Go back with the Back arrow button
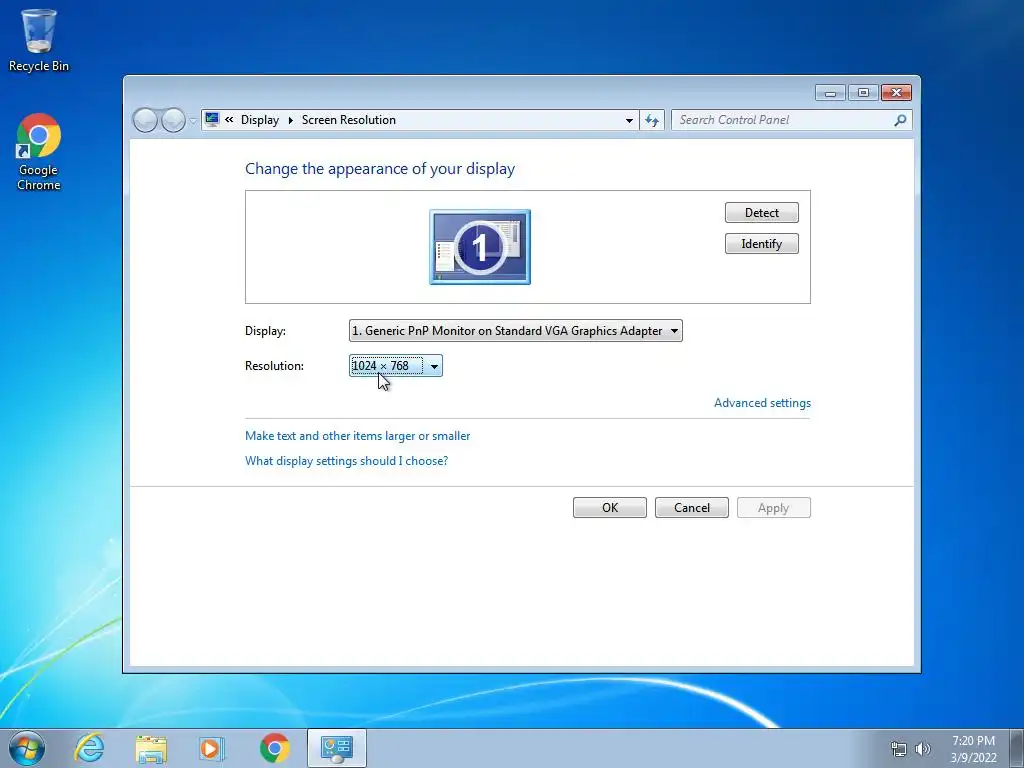The image size is (1024, 768). tap(145, 120)
